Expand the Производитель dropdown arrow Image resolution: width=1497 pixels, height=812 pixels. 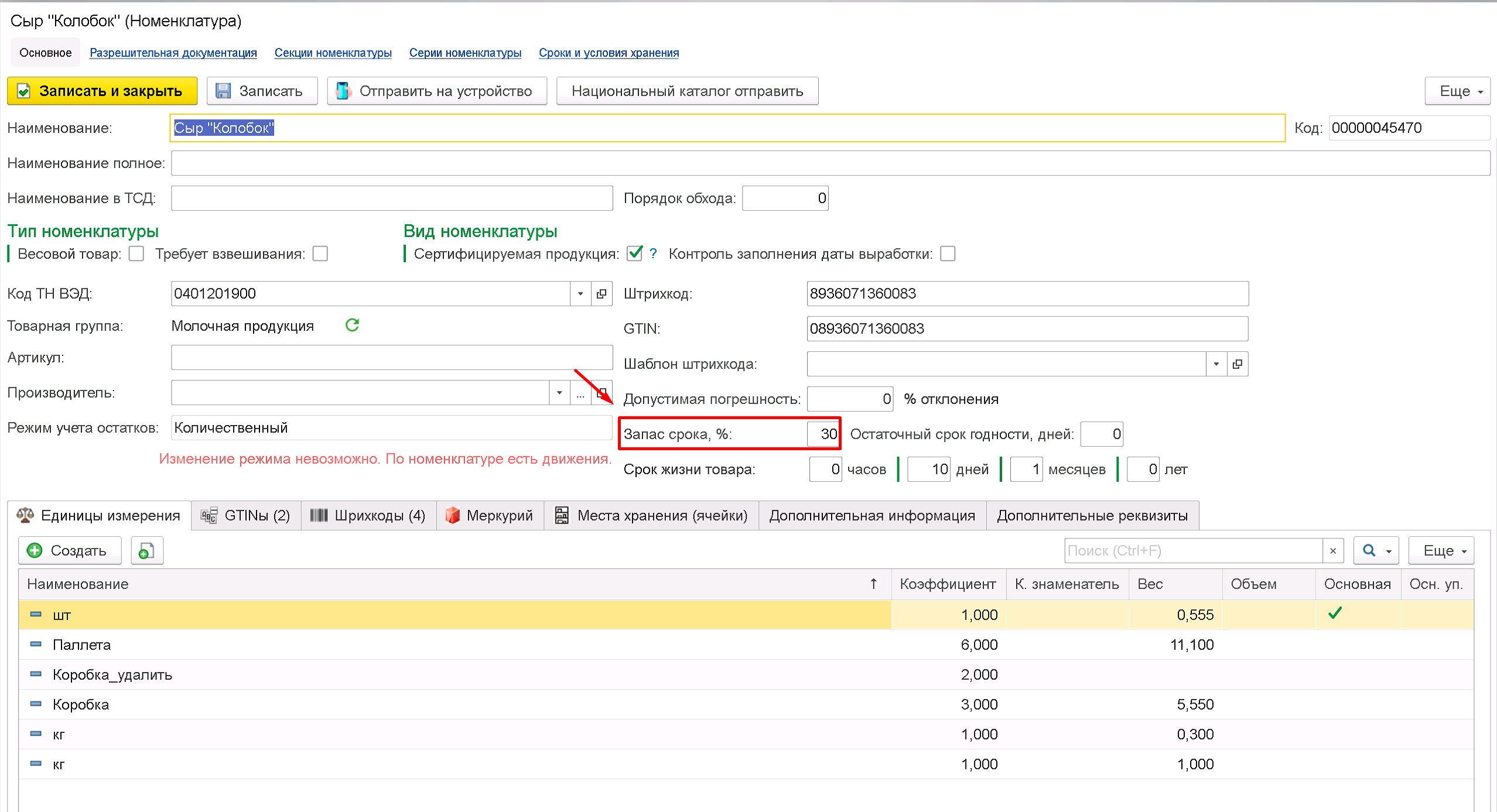pos(559,393)
